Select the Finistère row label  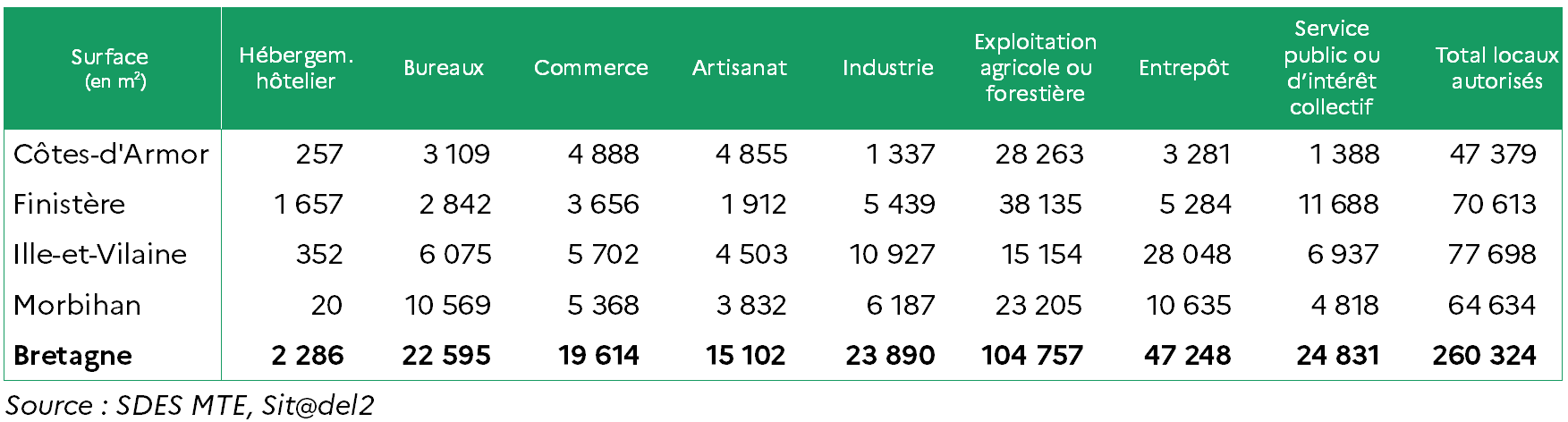point(70,204)
